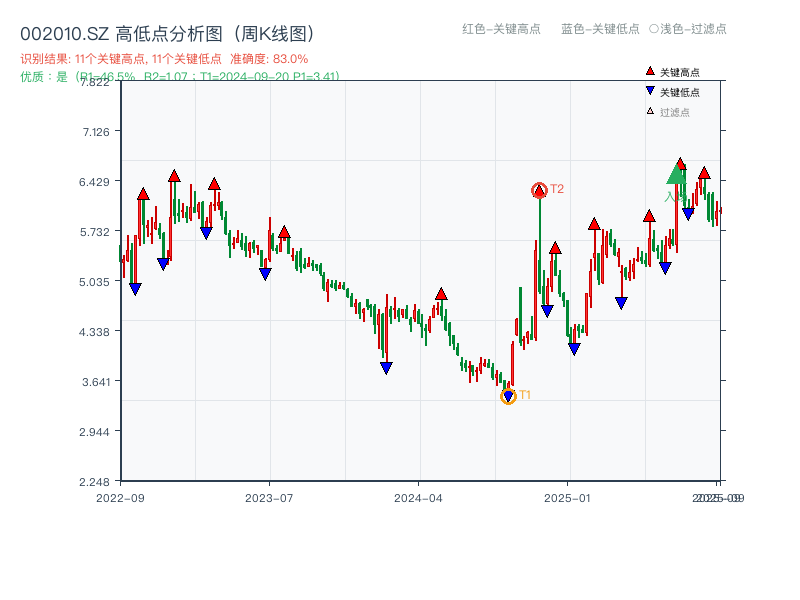Click the lowest blue triangle before 2024-04
The image size is (800, 600).
(x=385, y=368)
